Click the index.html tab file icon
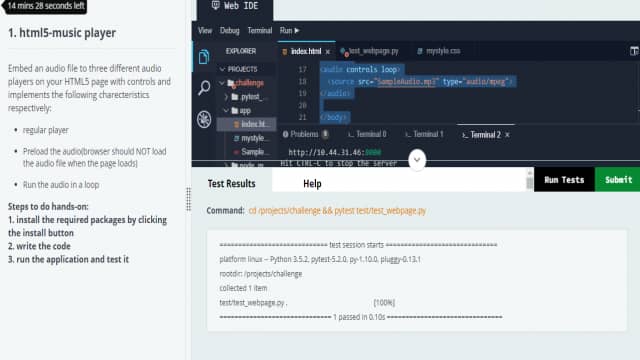Image resolution: width=640 pixels, height=360 pixels. 284,51
